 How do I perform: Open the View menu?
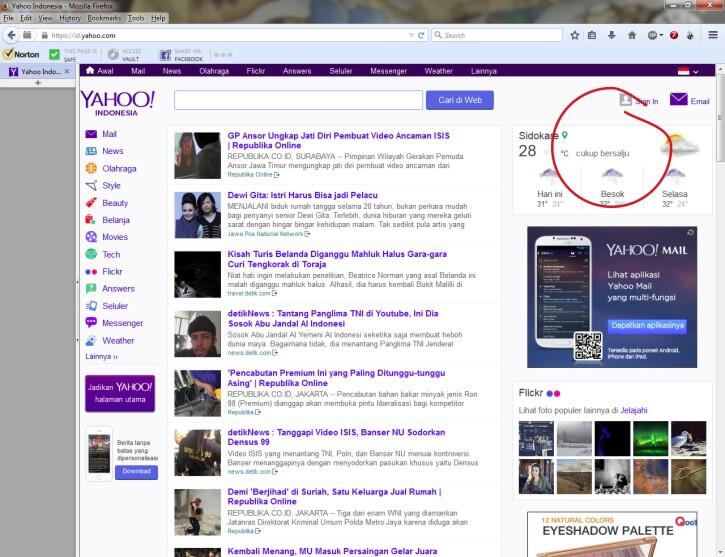45,18
